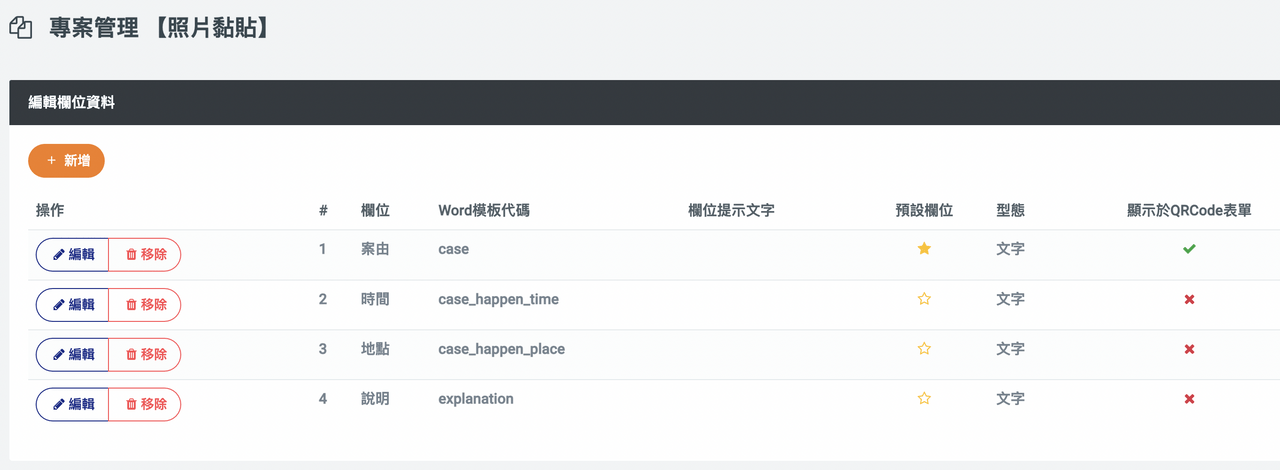Viewport: 1280px width, 470px height.
Task: Toggle the red X for 地點 QRCode display
Action: (x=1189, y=349)
